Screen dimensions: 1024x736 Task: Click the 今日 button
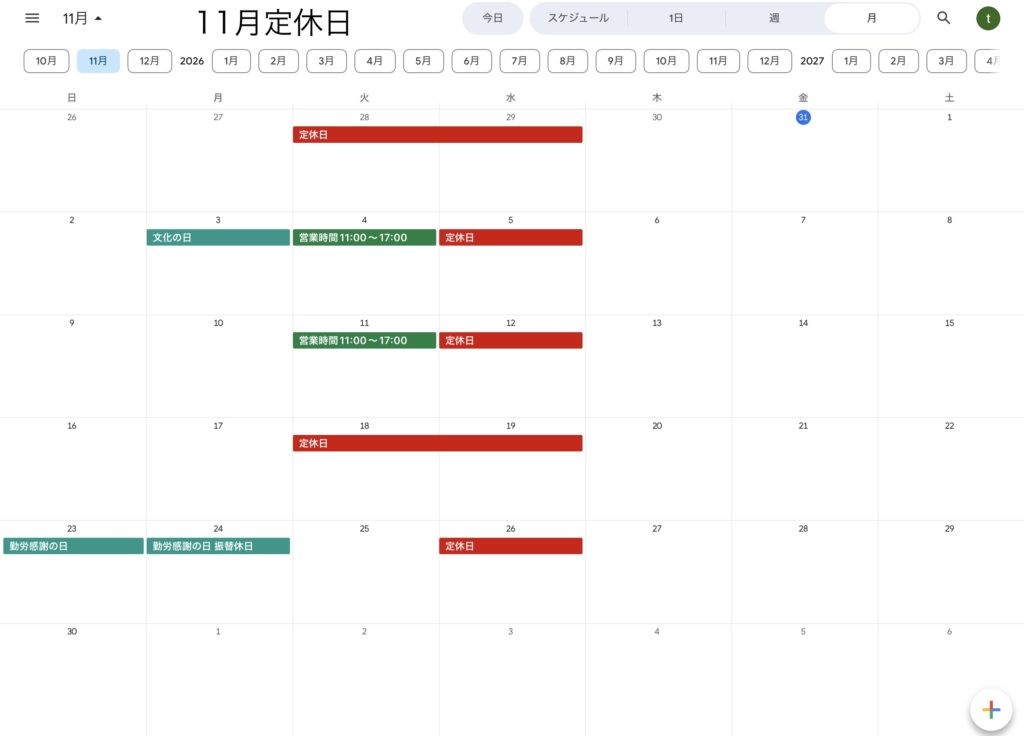(492, 18)
